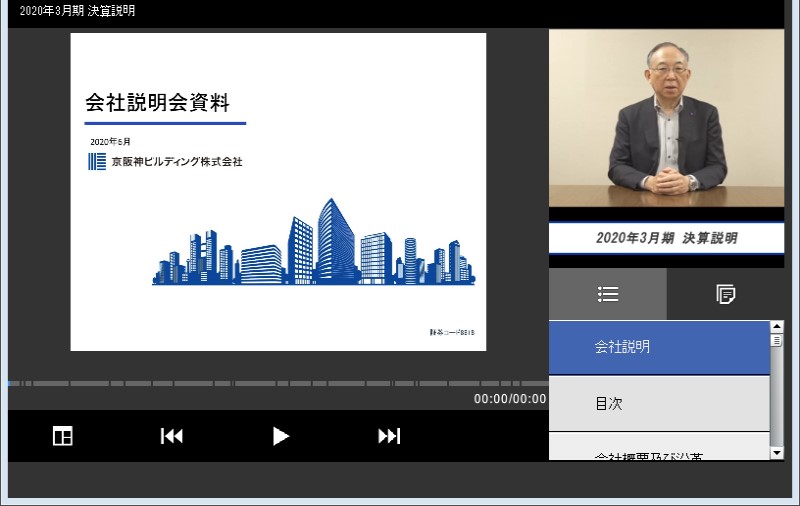The width and height of the screenshot is (800, 506).
Task: Click the layout switch icon
Action: pyautogui.click(x=63, y=436)
